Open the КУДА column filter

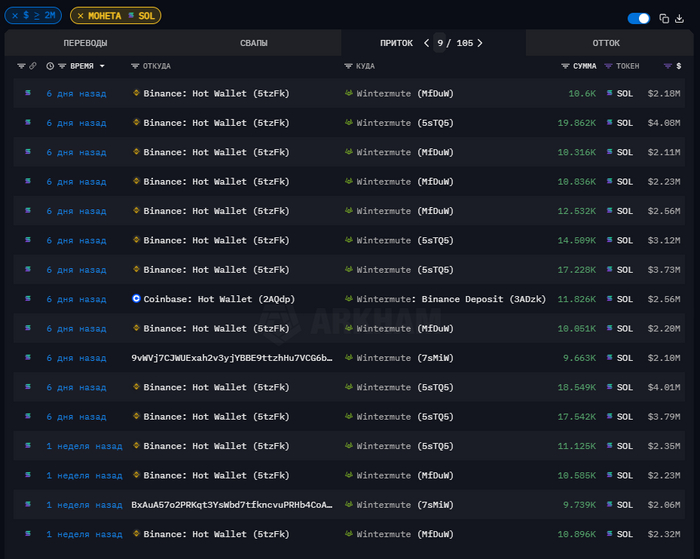coord(348,66)
